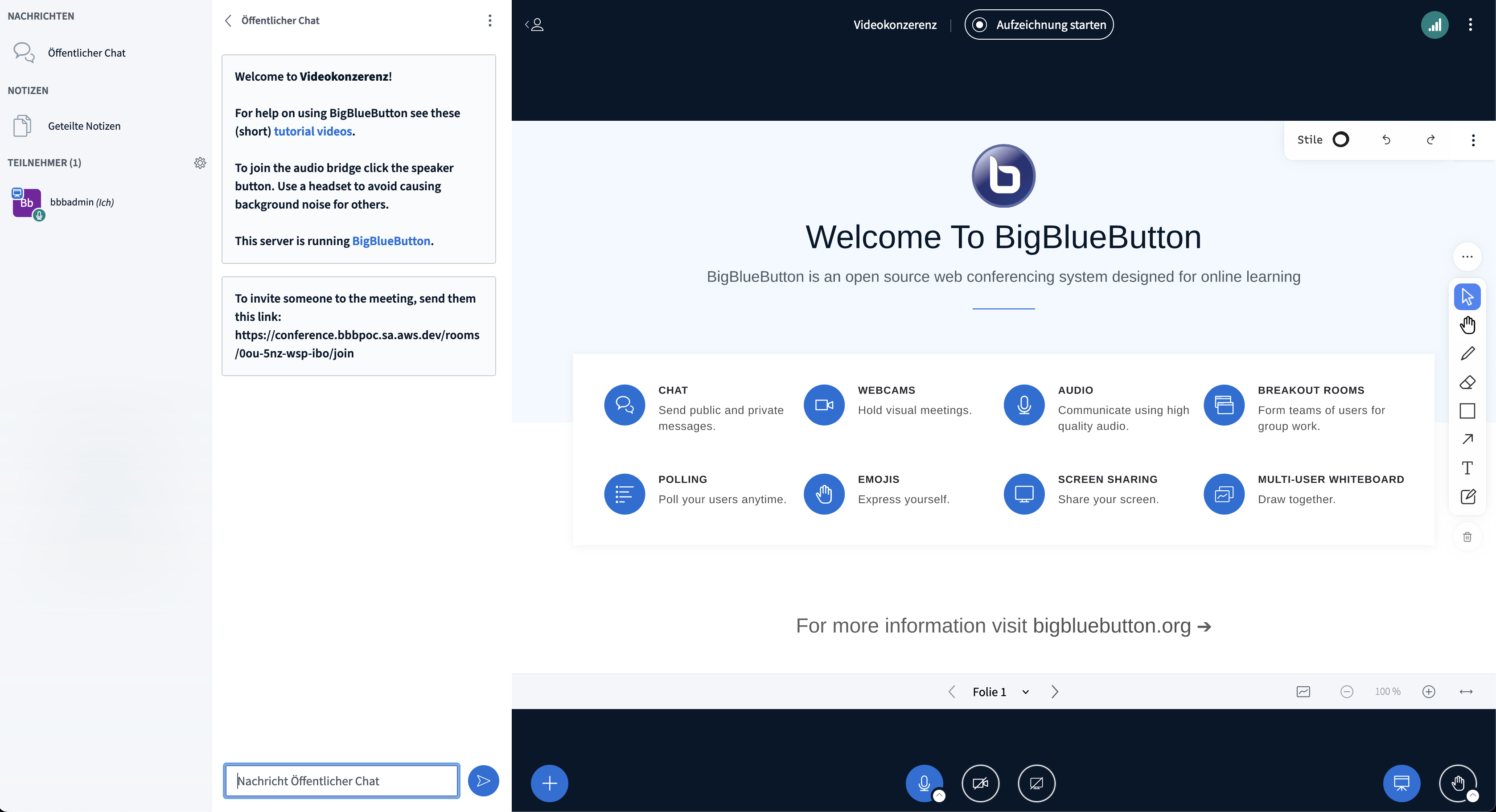The image size is (1496, 812).
Task: Open the Stile color style picker
Action: (1340, 140)
